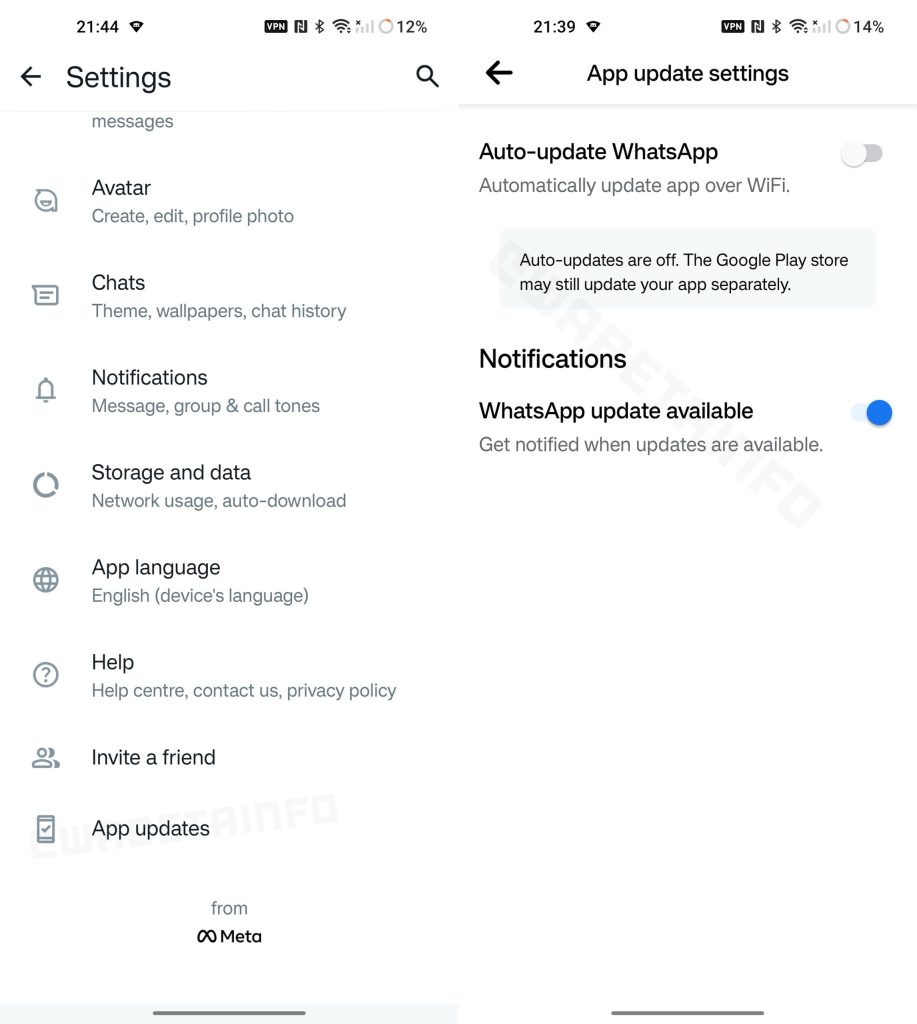The width and height of the screenshot is (917, 1024).
Task: Select Invite a friend option
Action: point(229,758)
